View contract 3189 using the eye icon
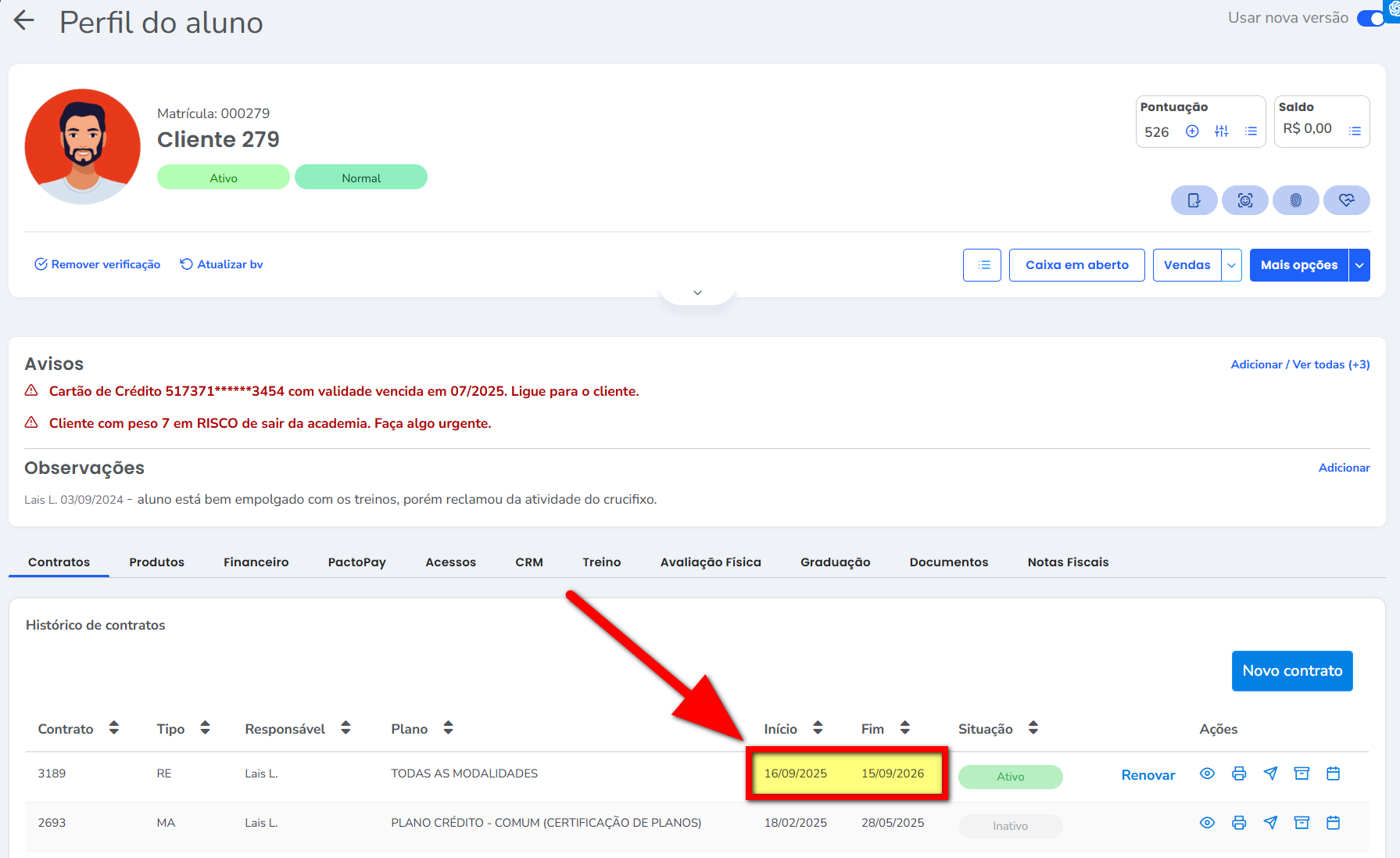 [1207, 774]
